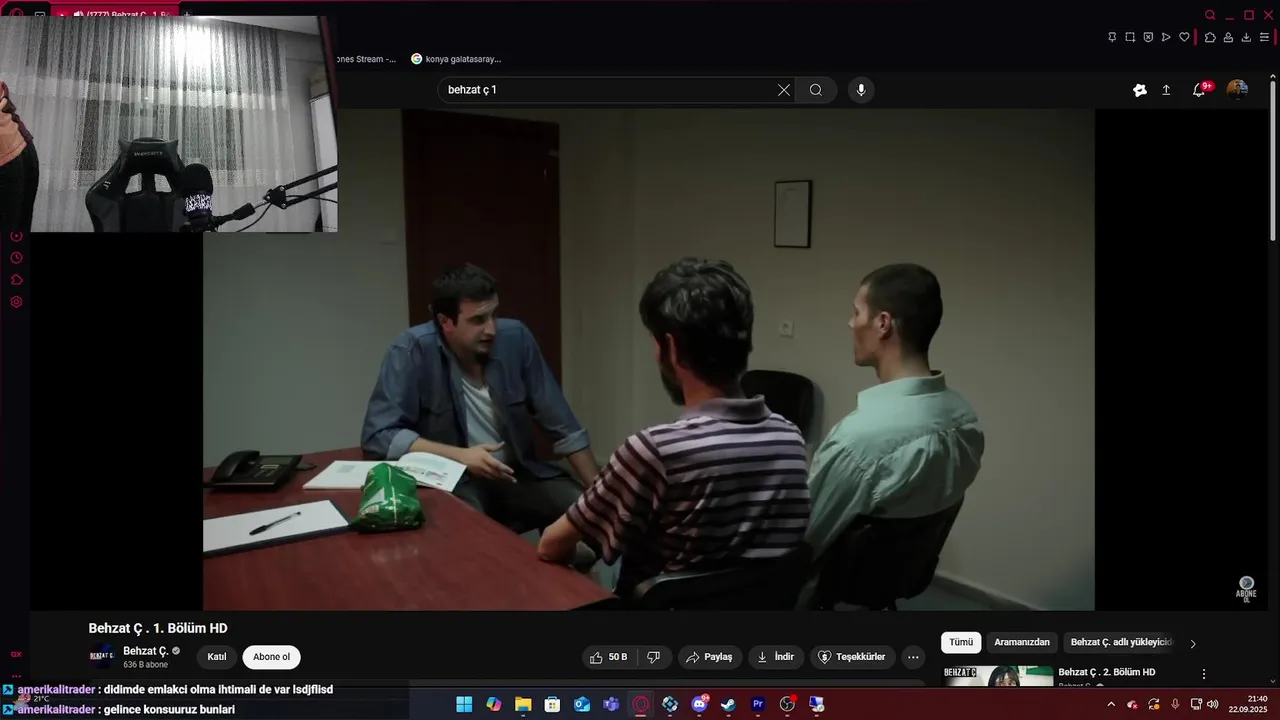This screenshot has height=720, width=1280.
Task: Open Behzat Ç. channel name link
Action: (x=146, y=651)
